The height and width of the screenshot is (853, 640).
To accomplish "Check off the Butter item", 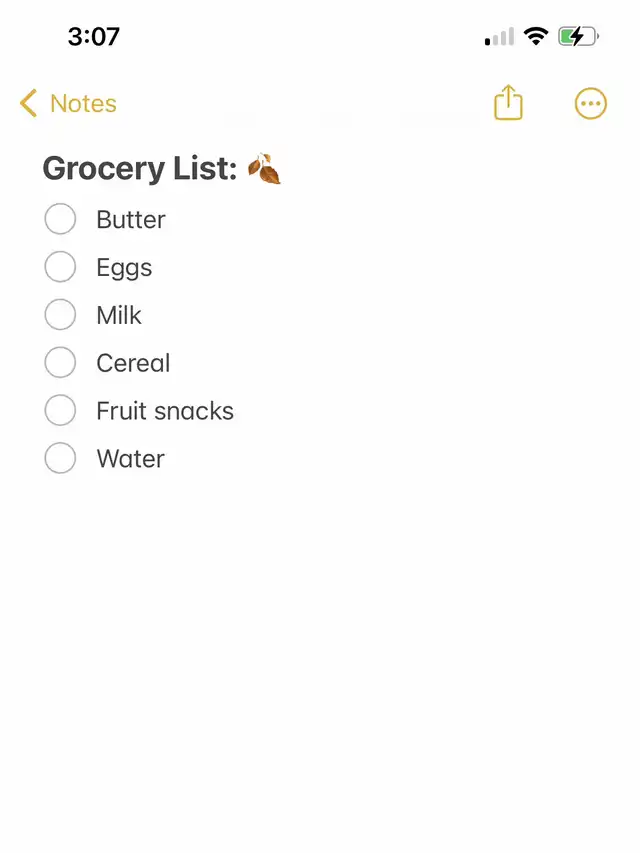I will tap(60, 219).
